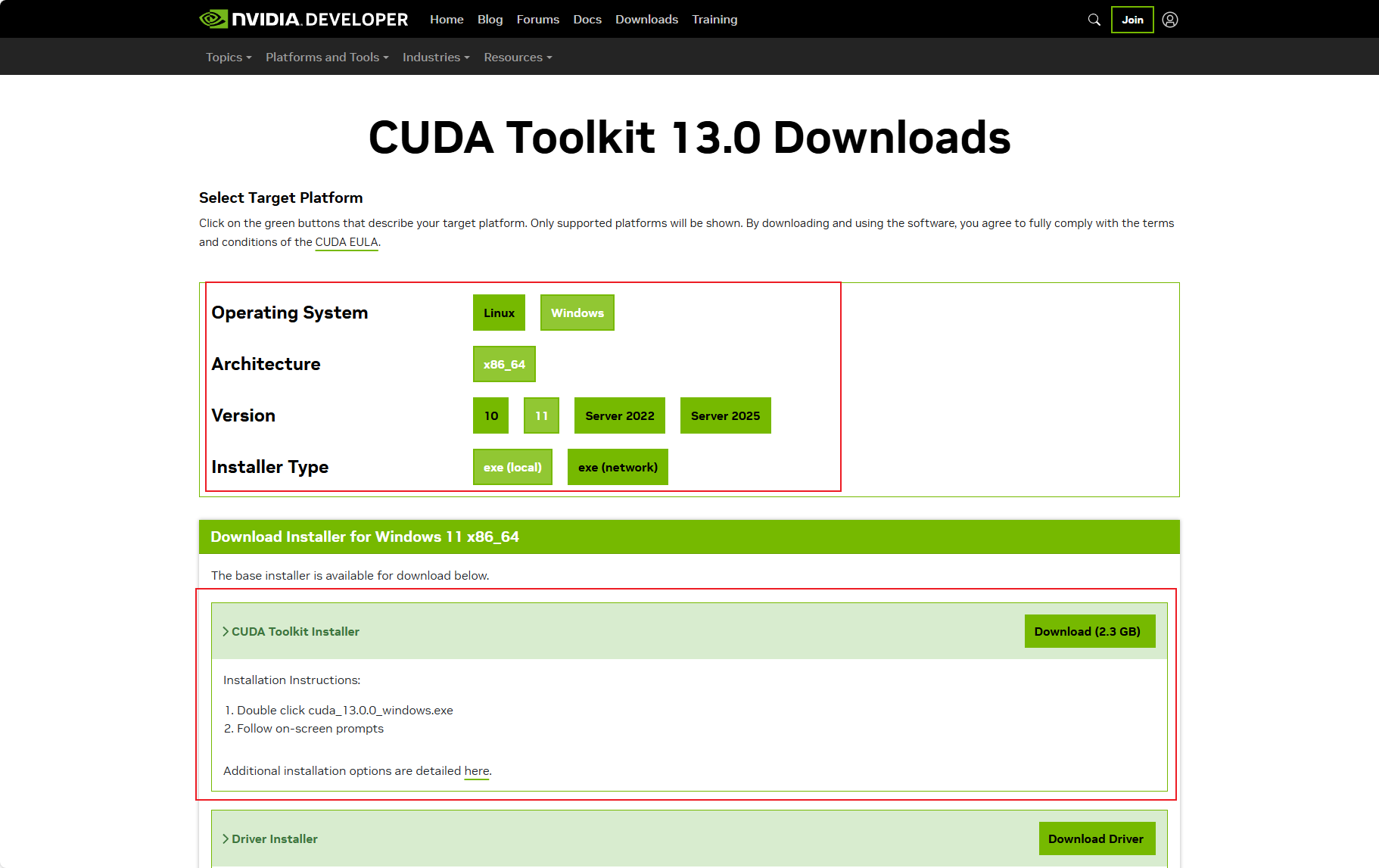This screenshot has width=1379, height=868.
Task: Select Windows version 11
Action: (541, 415)
